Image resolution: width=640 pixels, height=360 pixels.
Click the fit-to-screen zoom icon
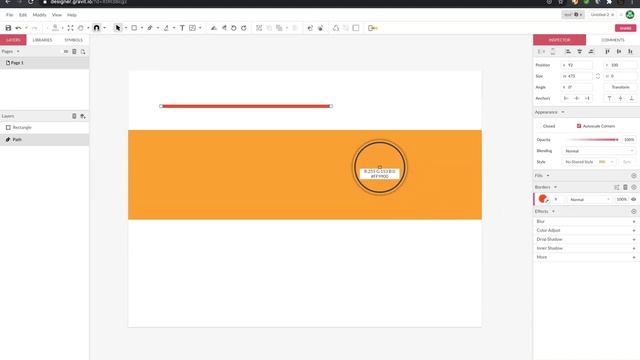[71, 28]
